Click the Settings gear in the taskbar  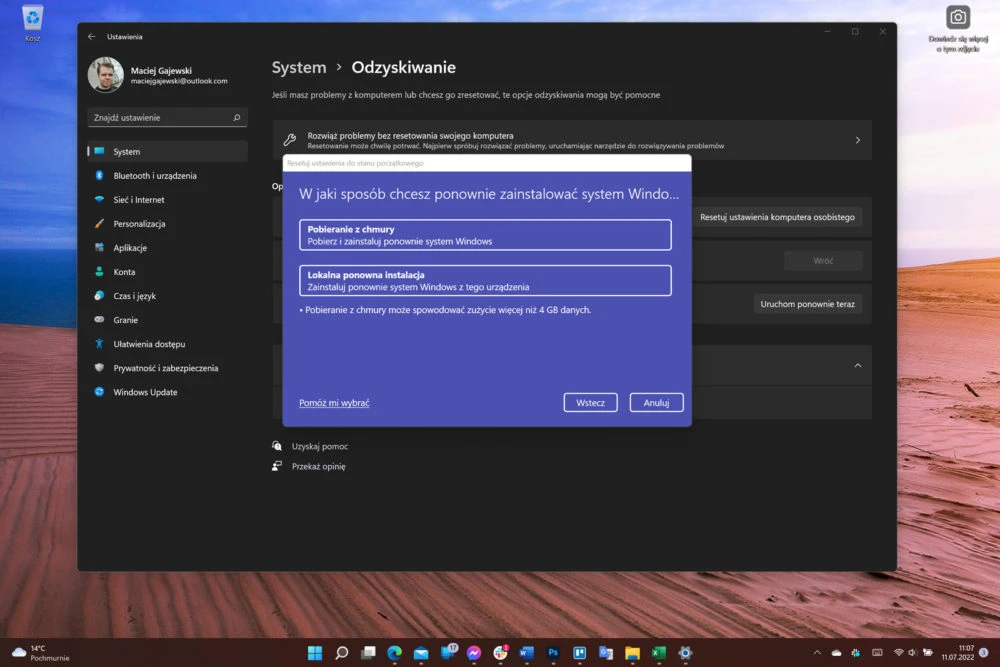[686, 652]
